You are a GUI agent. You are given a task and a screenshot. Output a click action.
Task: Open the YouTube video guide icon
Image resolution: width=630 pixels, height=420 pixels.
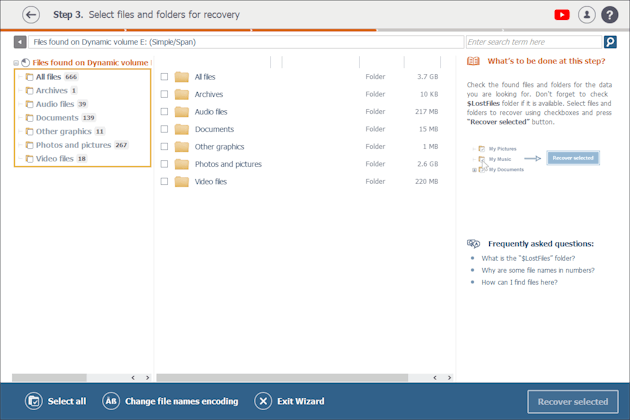pyautogui.click(x=562, y=15)
